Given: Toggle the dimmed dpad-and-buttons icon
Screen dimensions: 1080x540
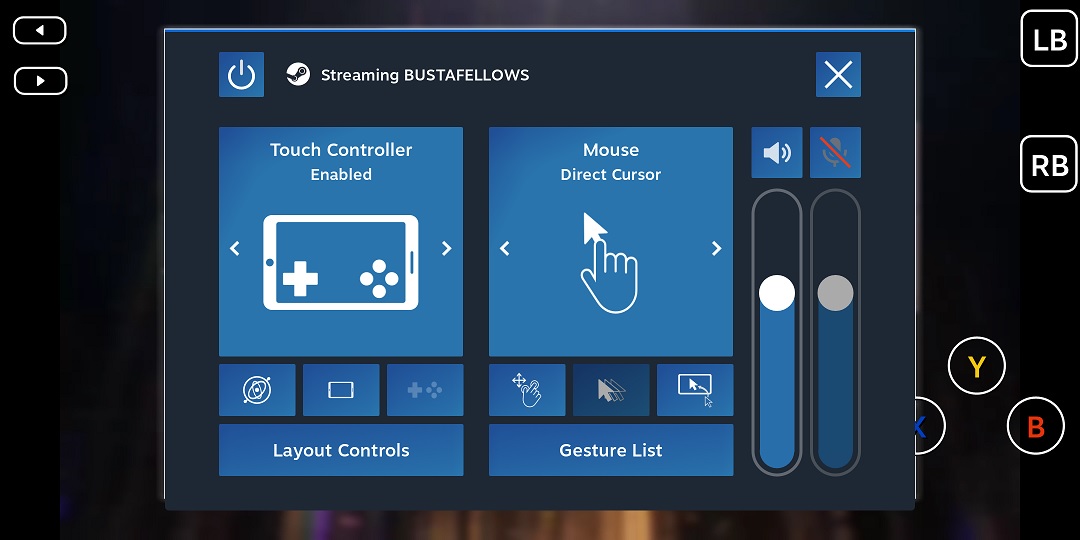Looking at the screenshot, I should pyautogui.click(x=425, y=390).
